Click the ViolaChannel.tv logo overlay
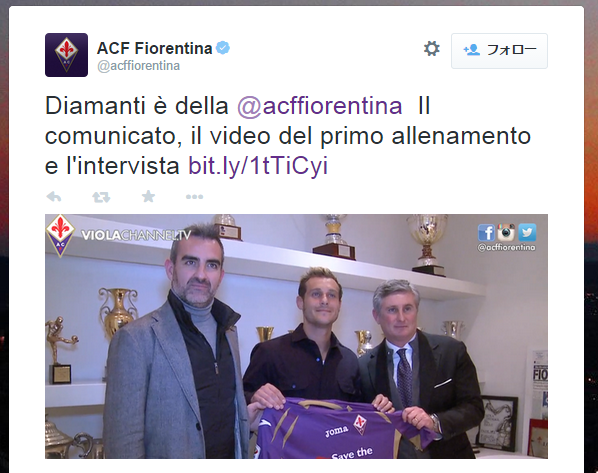This screenshot has height=473, width=598. [x=136, y=235]
